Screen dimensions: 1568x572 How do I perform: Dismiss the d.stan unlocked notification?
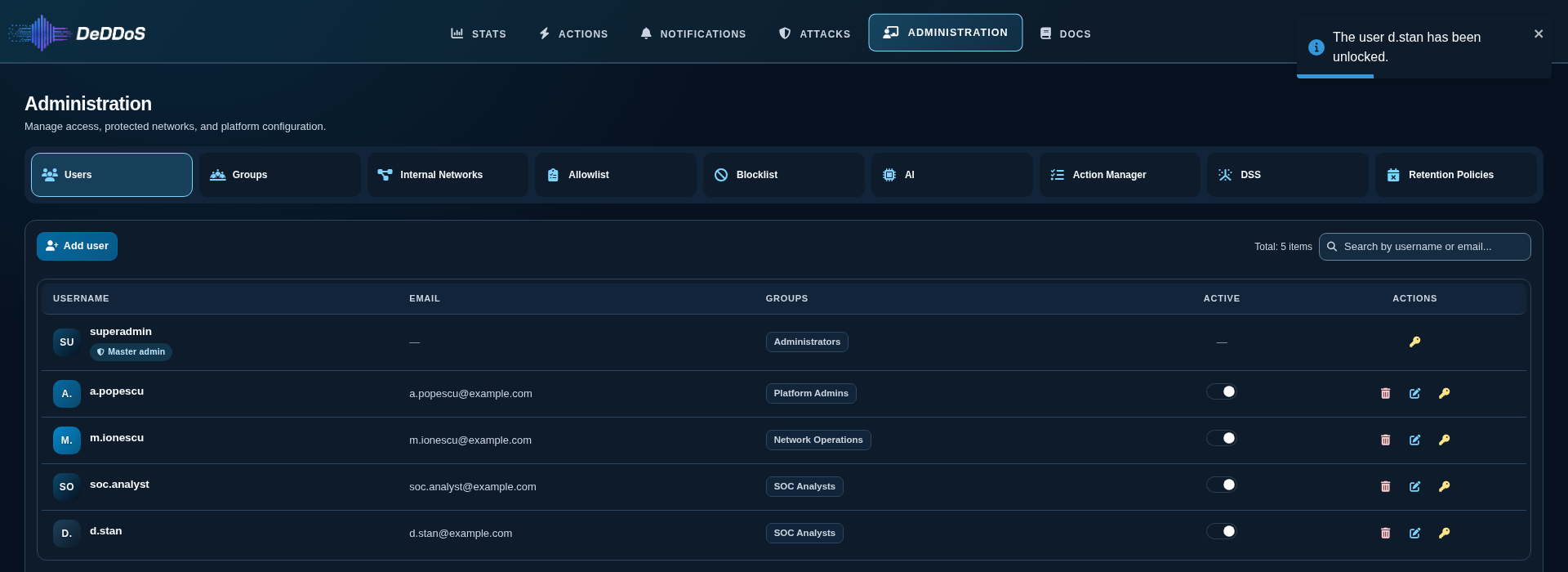pos(1539,34)
